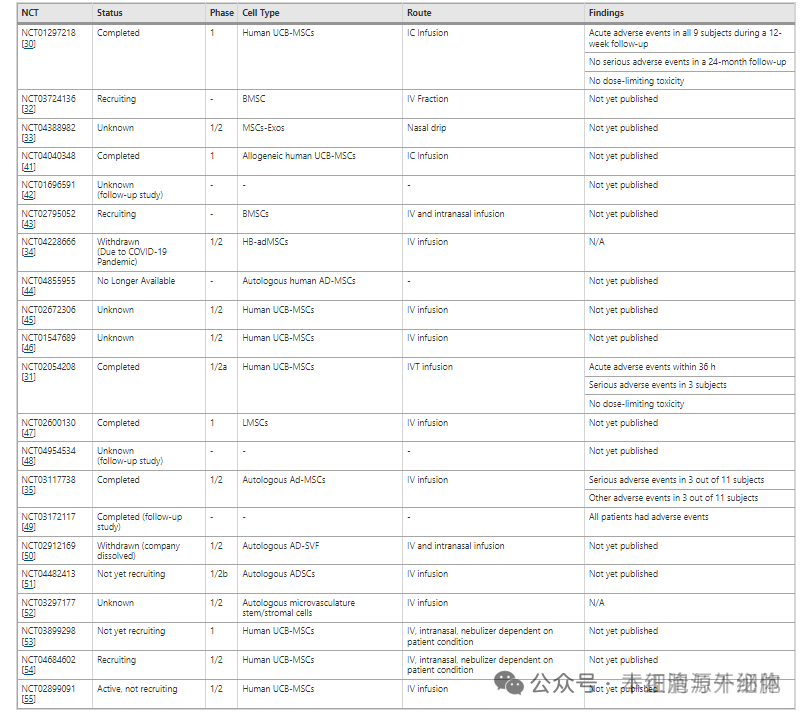
Task: Click 'Serious adverse events in 3 out of 11 subjects'
Action: pyautogui.click(x=676, y=480)
